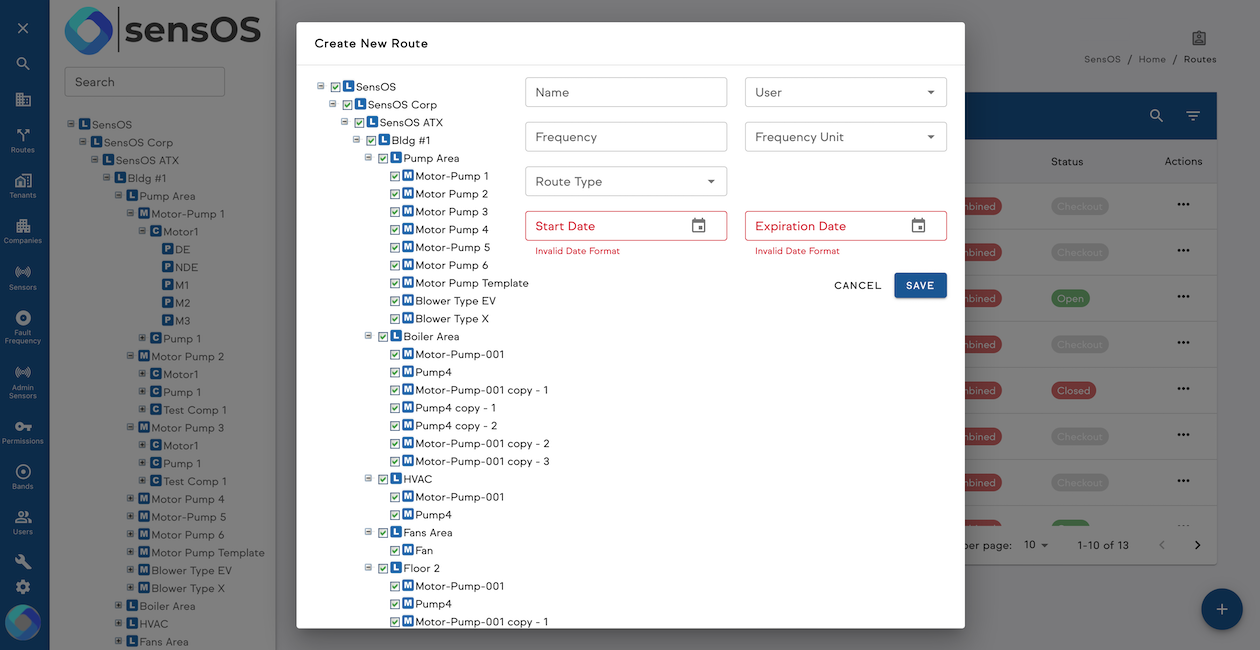Click the Closed status badge
This screenshot has height=650, width=1260.
tap(1074, 390)
